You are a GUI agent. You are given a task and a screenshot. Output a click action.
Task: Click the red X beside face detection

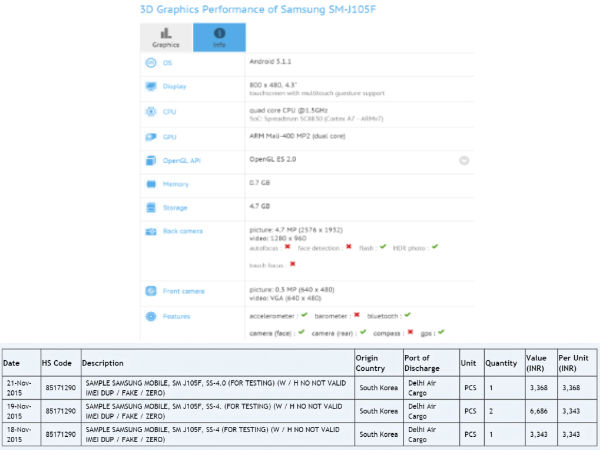349,247
